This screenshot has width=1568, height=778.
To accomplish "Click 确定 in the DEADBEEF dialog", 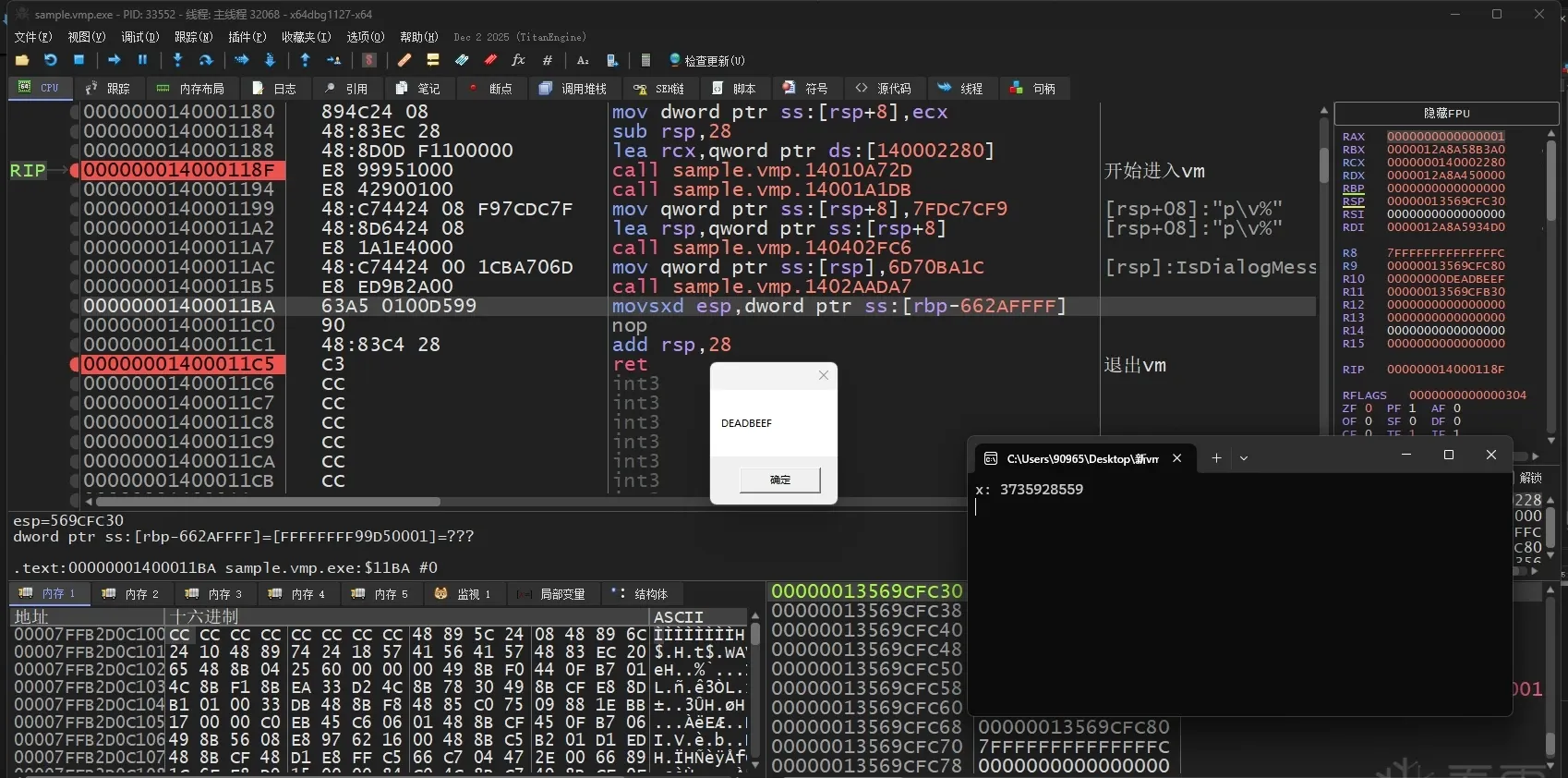I will (780, 480).
